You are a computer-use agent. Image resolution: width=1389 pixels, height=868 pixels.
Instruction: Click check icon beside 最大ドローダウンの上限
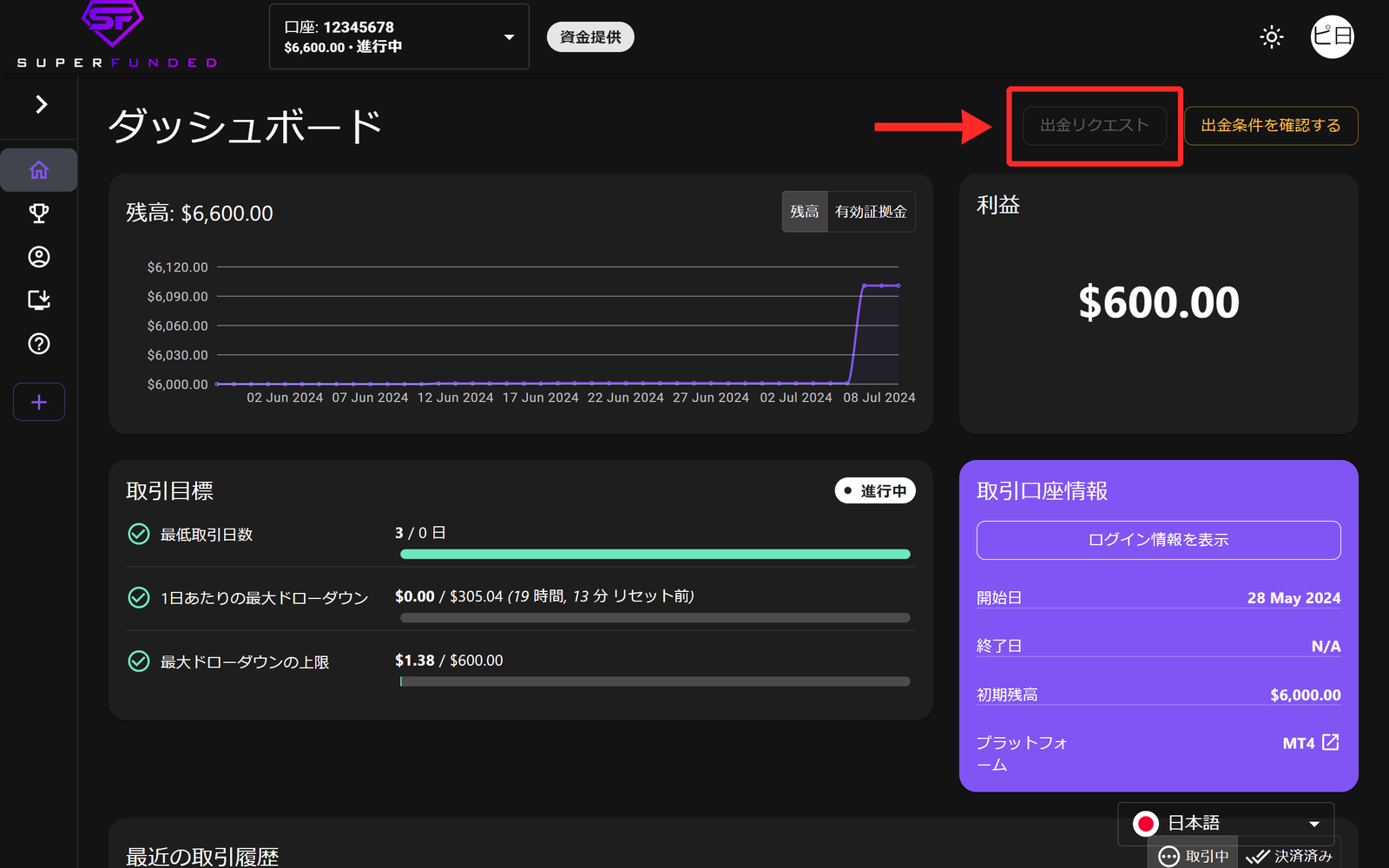click(139, 661)
